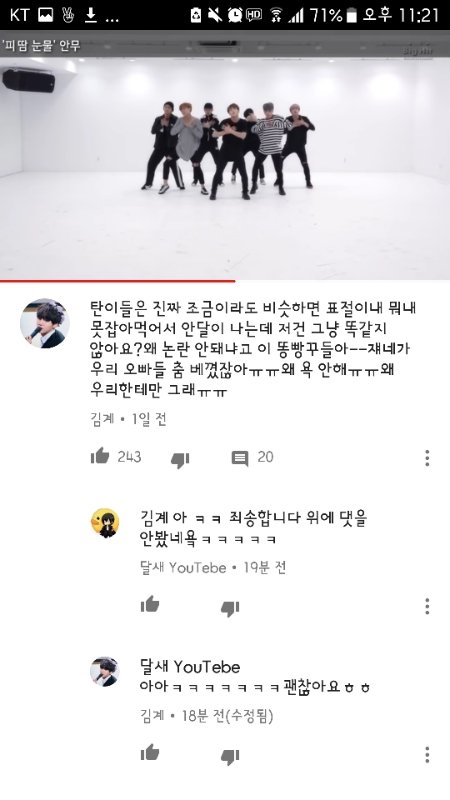
Task: Like the reply by 달새 YouTebe
Action: pyautogui.click(x=150, y=605)
